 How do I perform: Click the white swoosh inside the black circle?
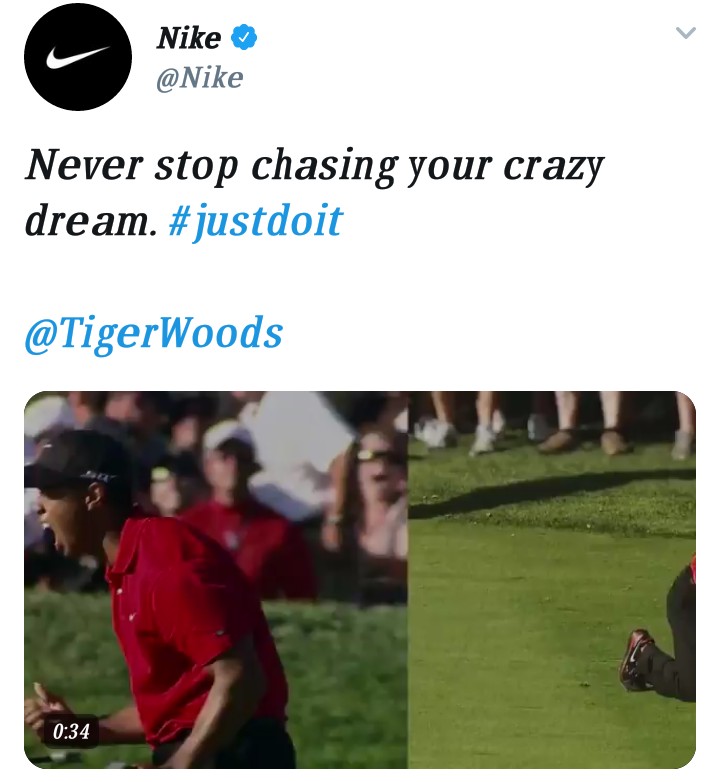pos(78,58)
